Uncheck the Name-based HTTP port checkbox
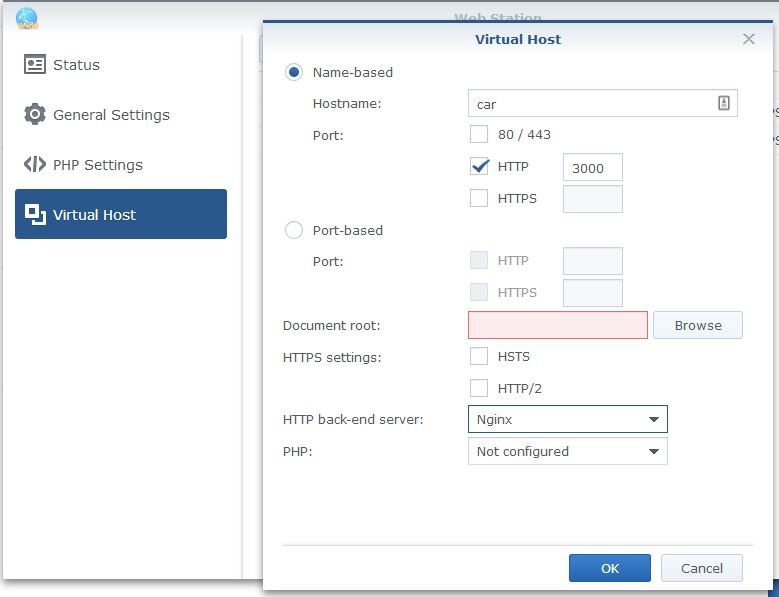Screen dimensions: 779x597 pyautogui.click(x=479, y=166)
